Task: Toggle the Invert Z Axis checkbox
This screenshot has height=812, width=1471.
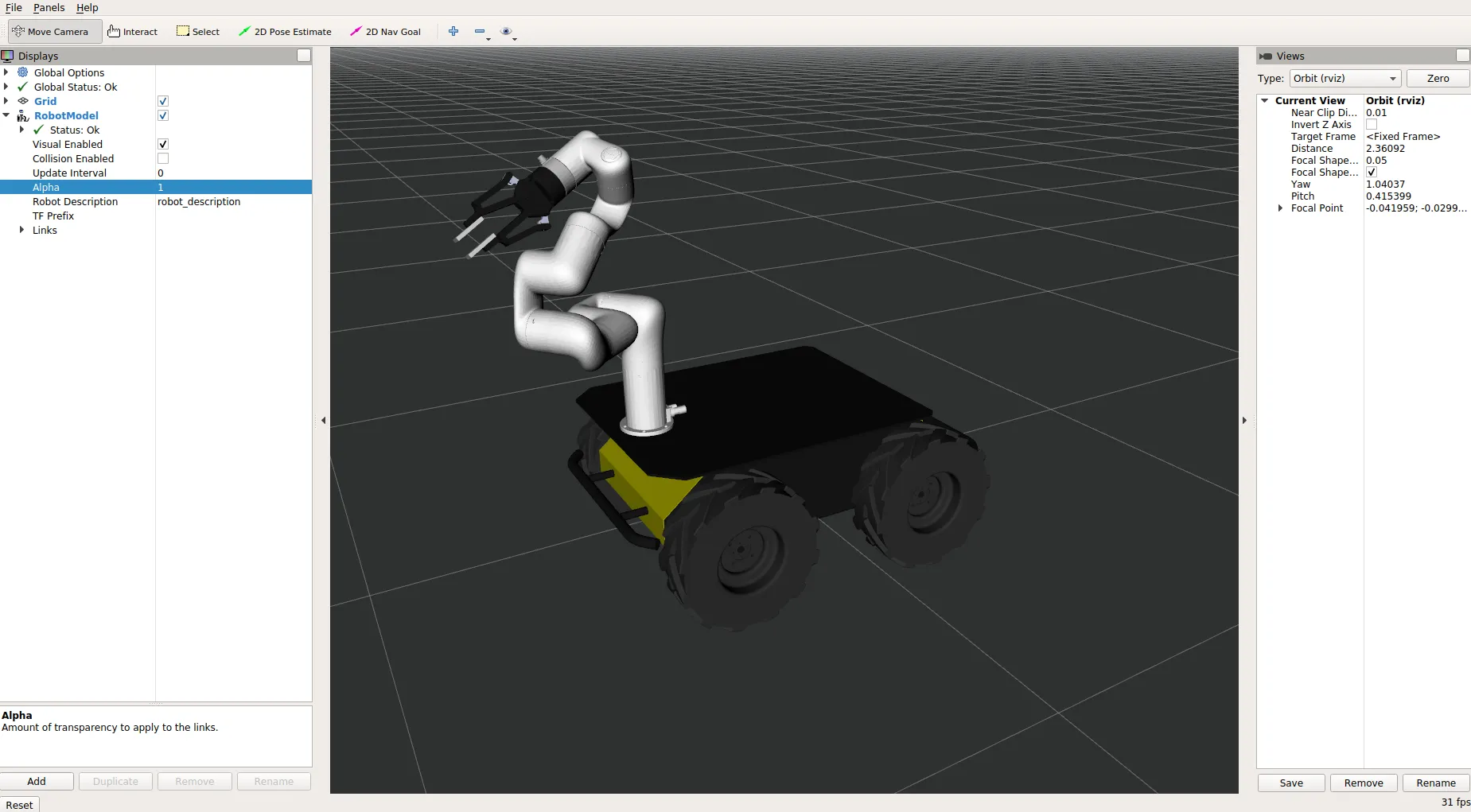Action: point(1372,125)
